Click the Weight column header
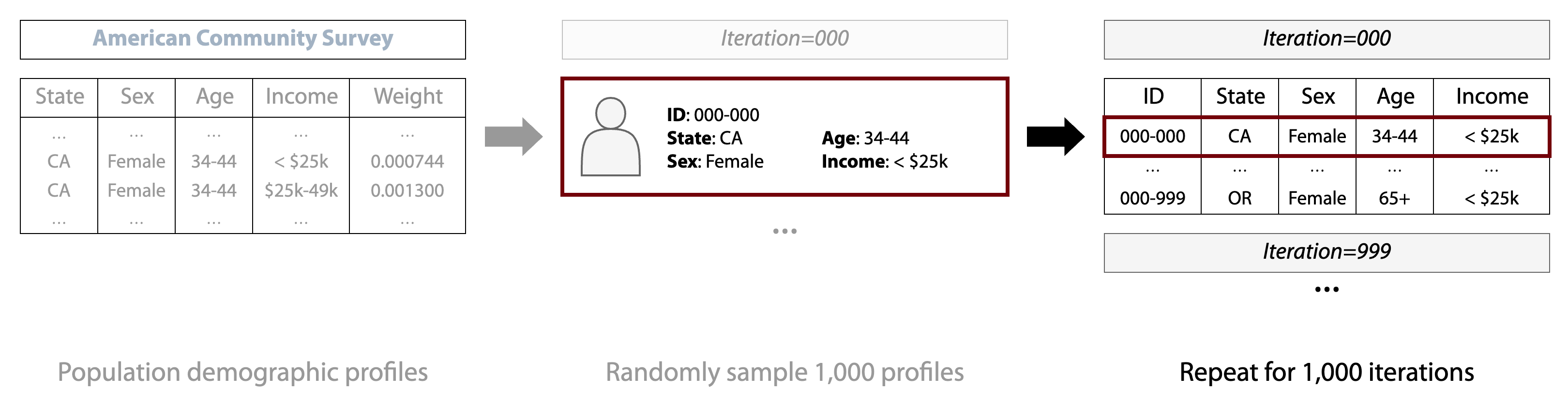 (407, 96)
